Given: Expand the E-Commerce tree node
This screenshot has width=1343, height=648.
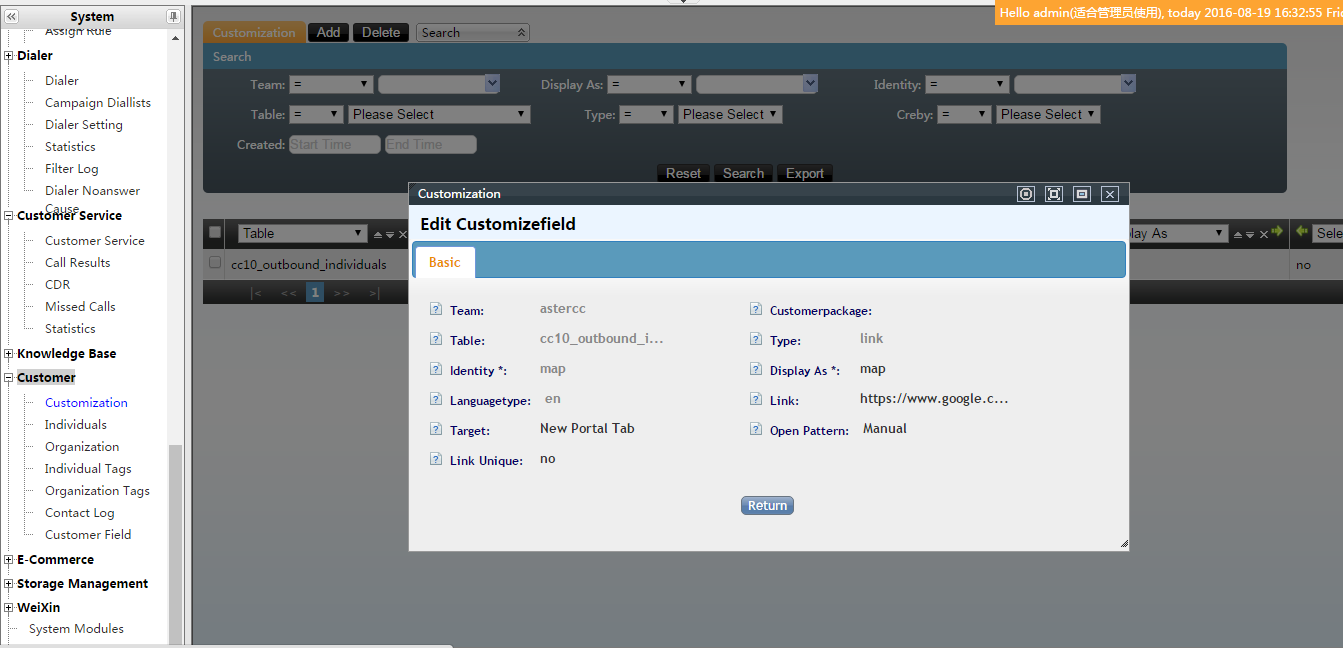Looking at the screenshot, I should click(9, 560).
